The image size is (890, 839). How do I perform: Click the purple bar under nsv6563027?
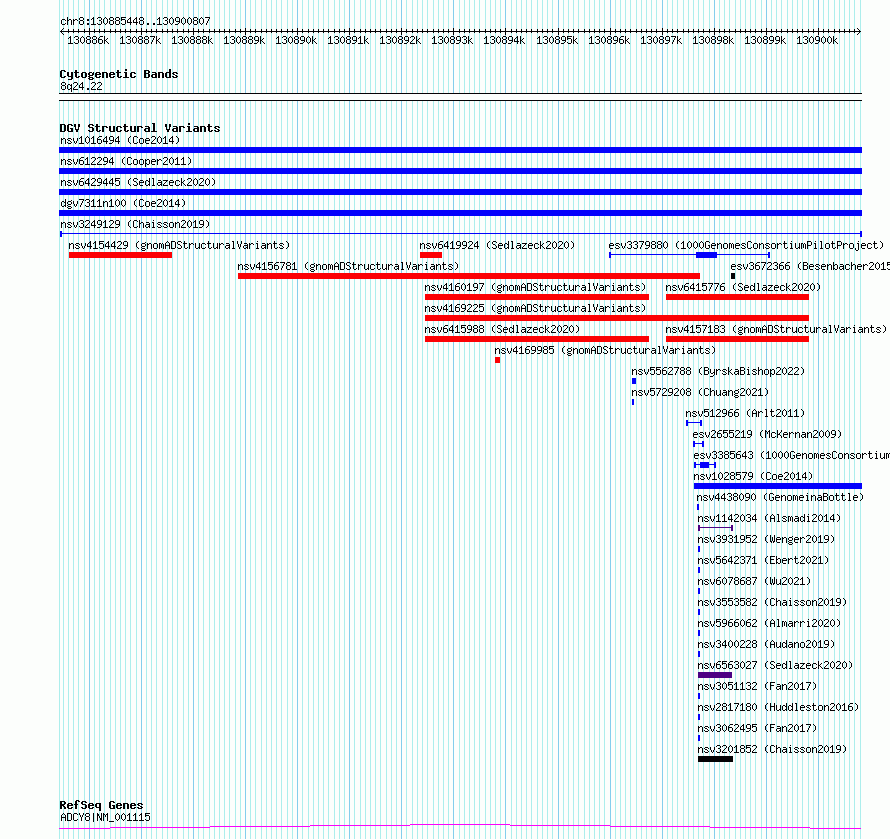(715, 675)
